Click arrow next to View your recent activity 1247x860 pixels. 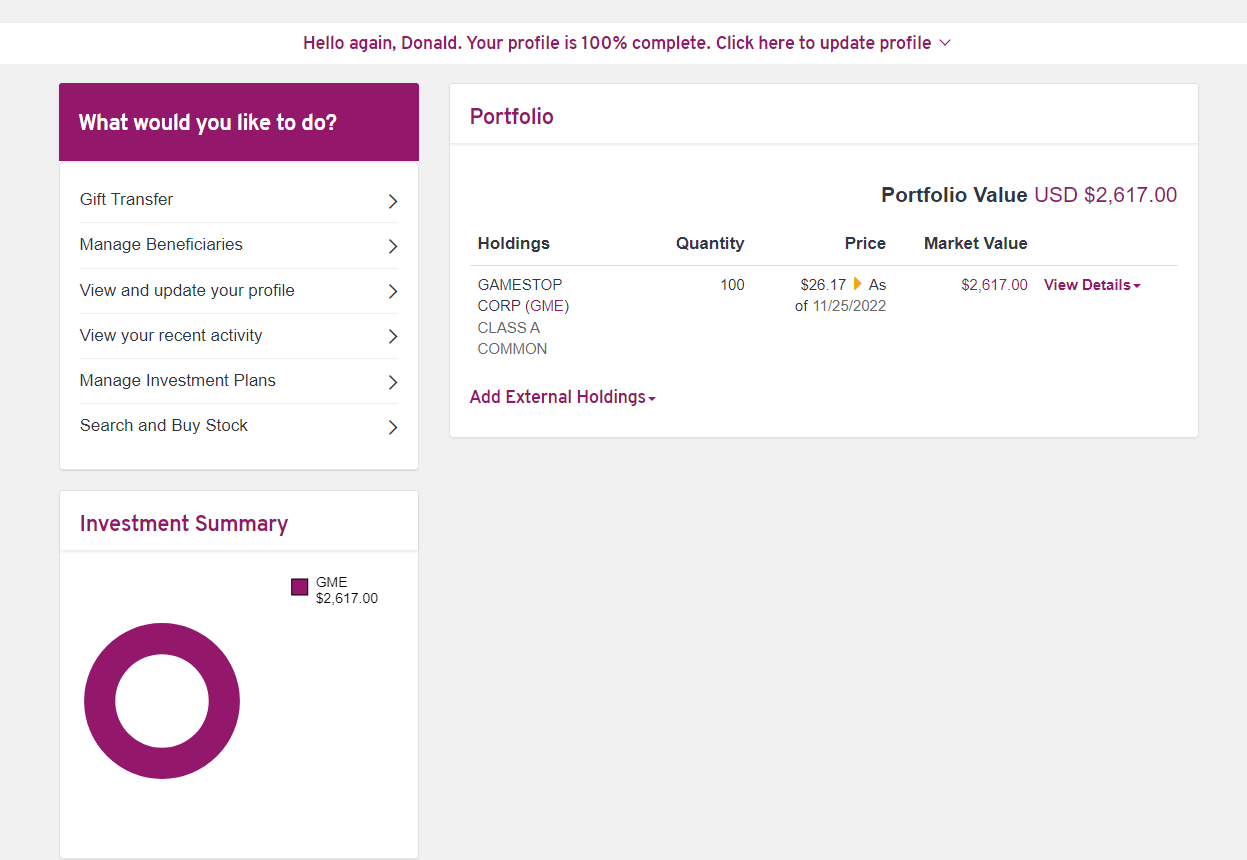tap(393, 336)
